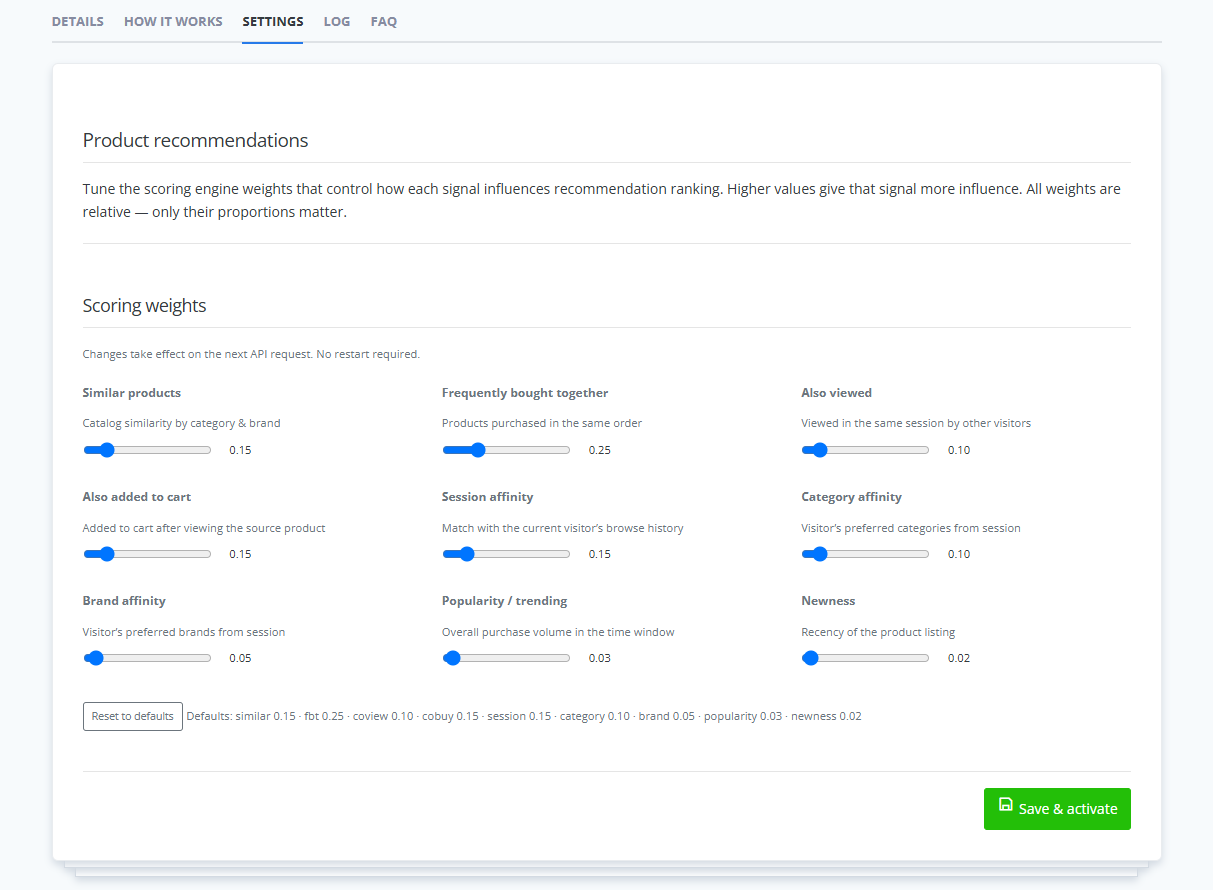The image size is (1213, 890).
Task: Click the Category affinity value 0.10
Action: click(x=959, y=554)
